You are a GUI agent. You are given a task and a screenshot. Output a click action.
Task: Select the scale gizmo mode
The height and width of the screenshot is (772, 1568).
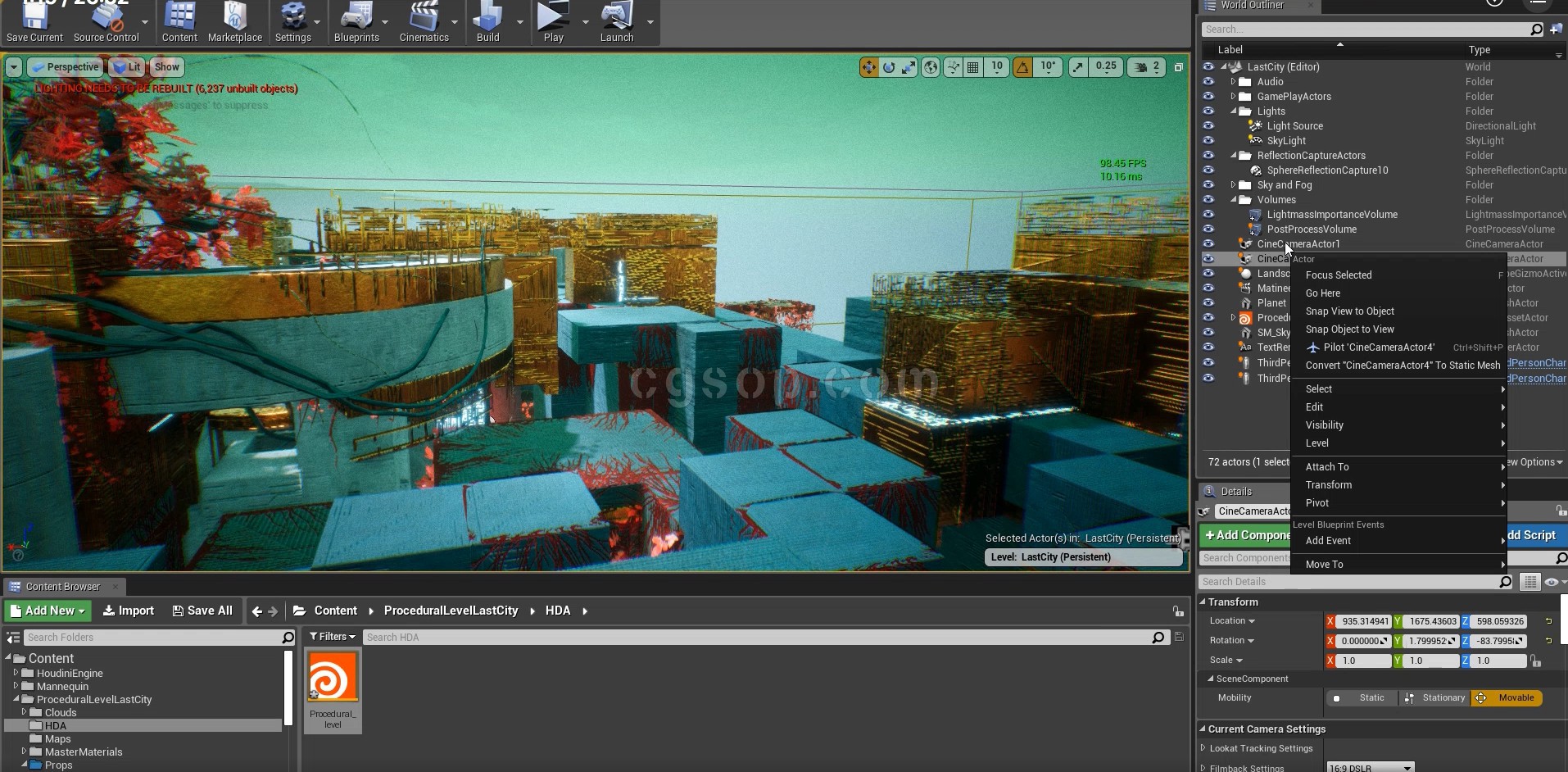[909, 67]
